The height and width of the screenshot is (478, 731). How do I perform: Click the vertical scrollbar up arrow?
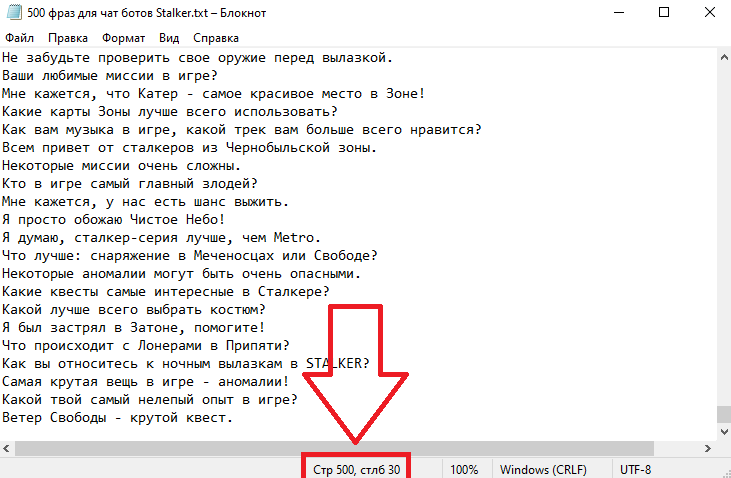click(x=724, y=58)
